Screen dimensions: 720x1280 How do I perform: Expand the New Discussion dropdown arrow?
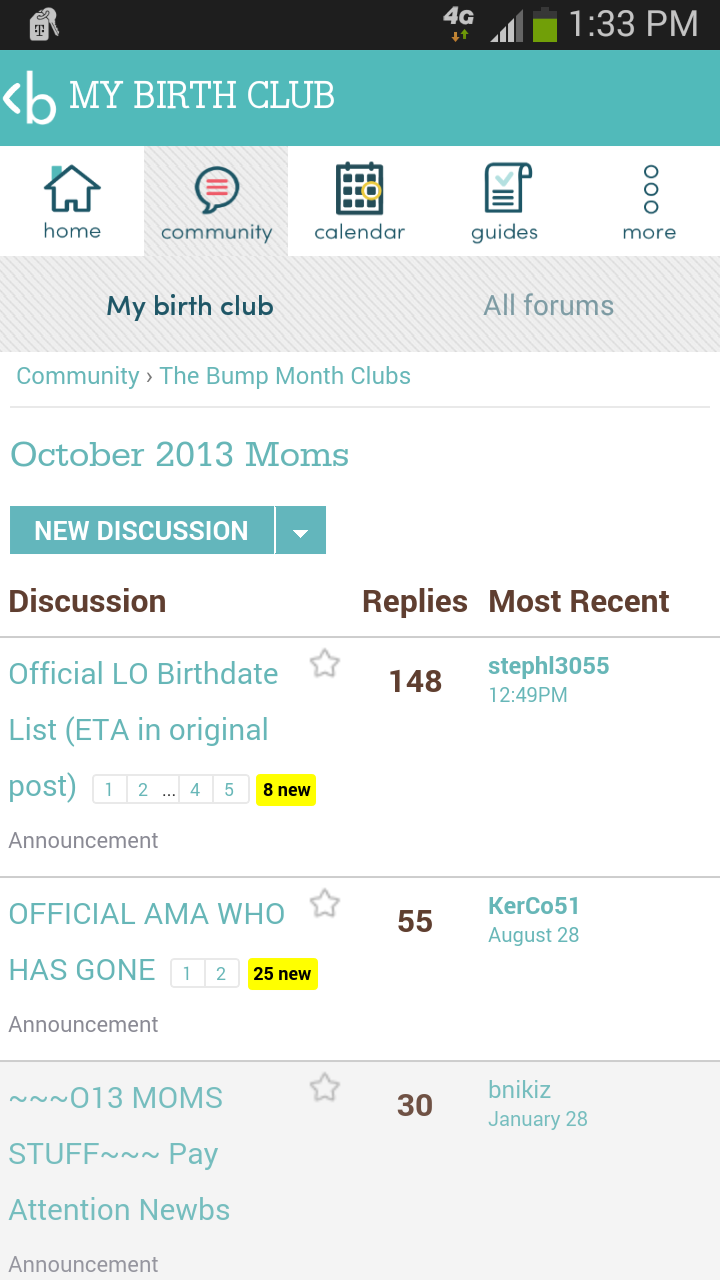click(x=300, y=531)
